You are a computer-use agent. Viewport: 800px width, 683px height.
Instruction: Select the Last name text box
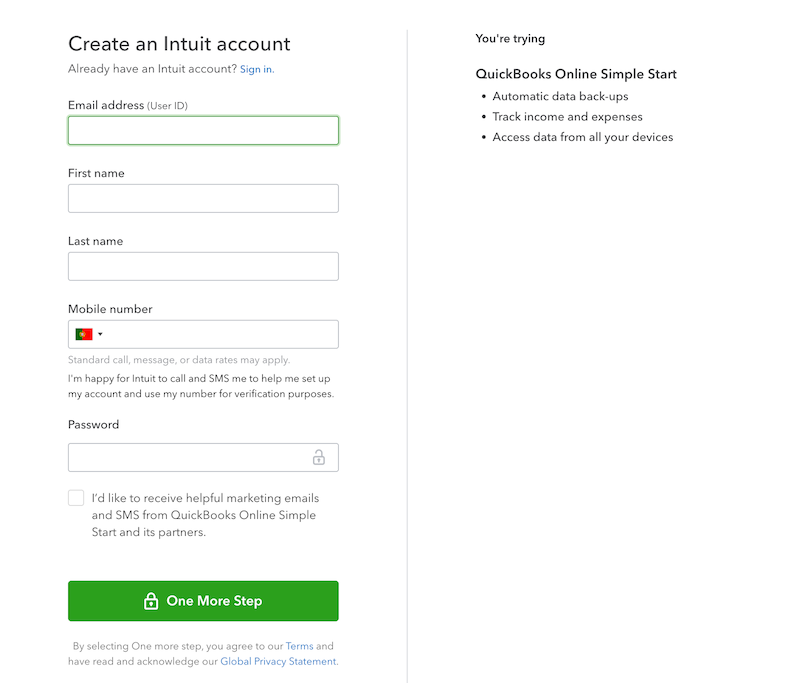(x=203, y=266)
